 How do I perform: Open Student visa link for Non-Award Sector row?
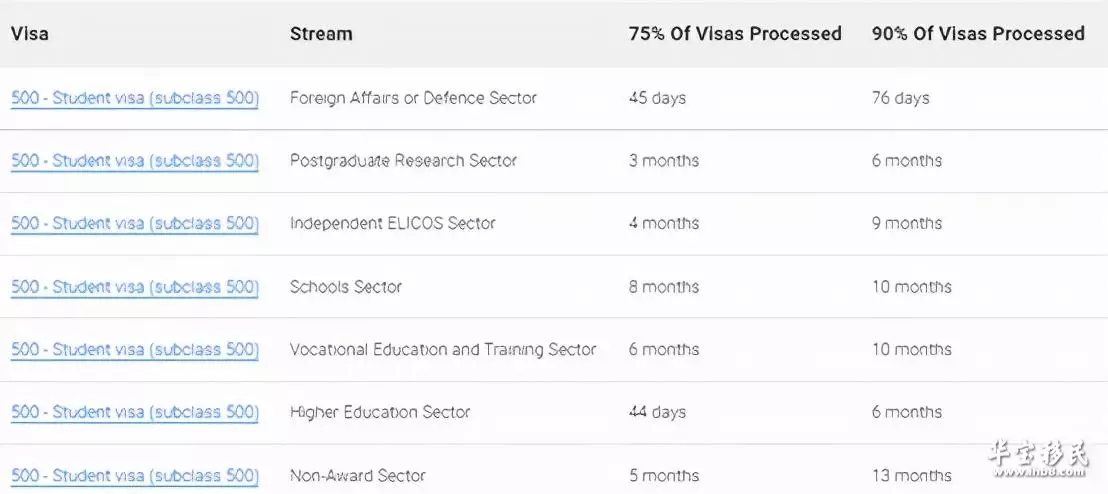(135, 476)
